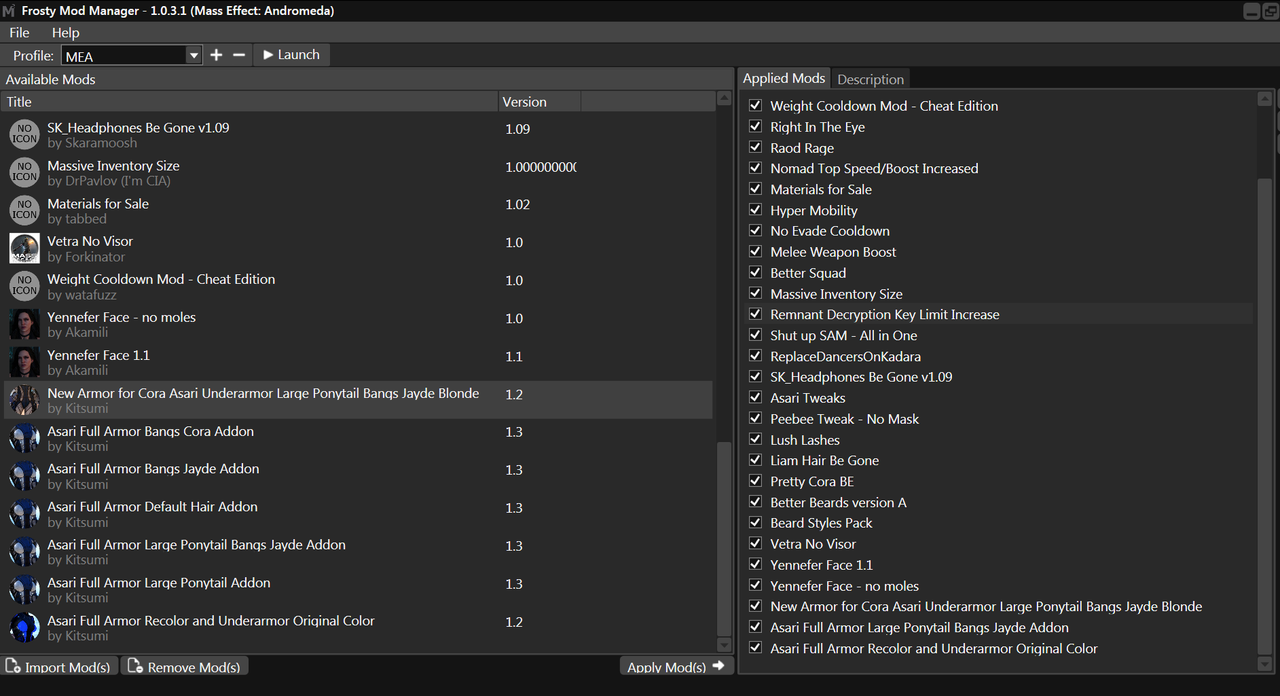This screenshot has height=696, width=1280.
Task: Click the Yennefer Face 1.1 thumbnail icon
Action: coord(24,363)
